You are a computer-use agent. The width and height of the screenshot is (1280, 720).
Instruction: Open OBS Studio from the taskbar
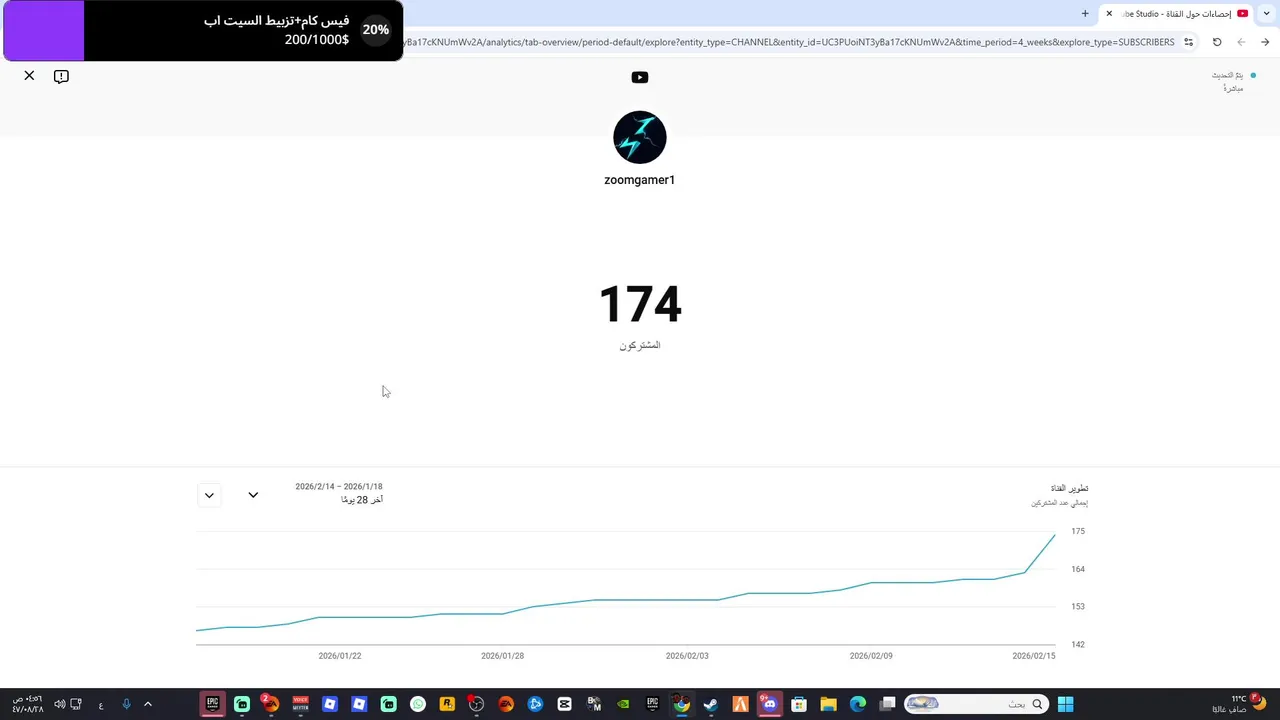(x=476, y=704)
